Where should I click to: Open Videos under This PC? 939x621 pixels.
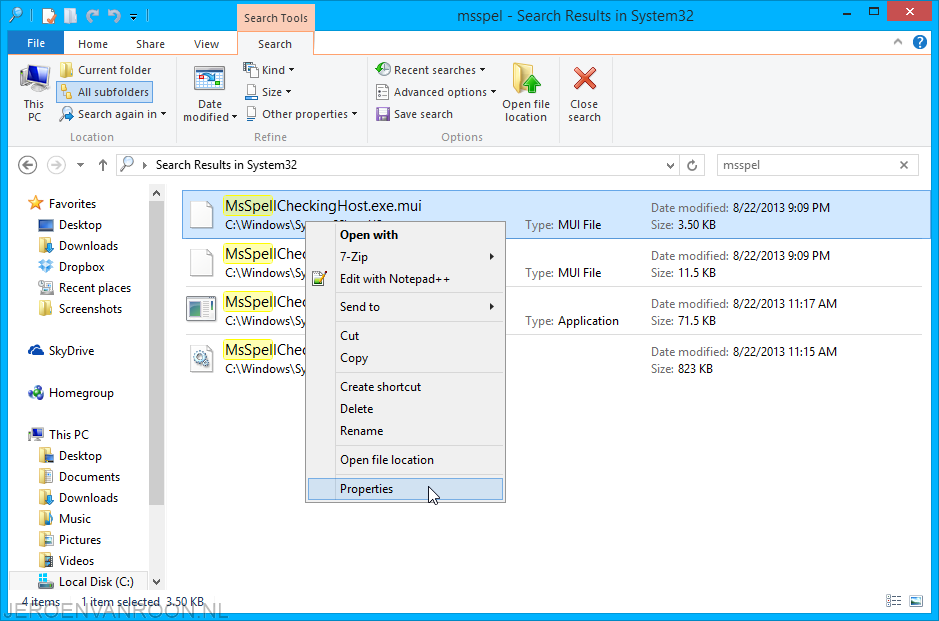click(x=66, y=561)
